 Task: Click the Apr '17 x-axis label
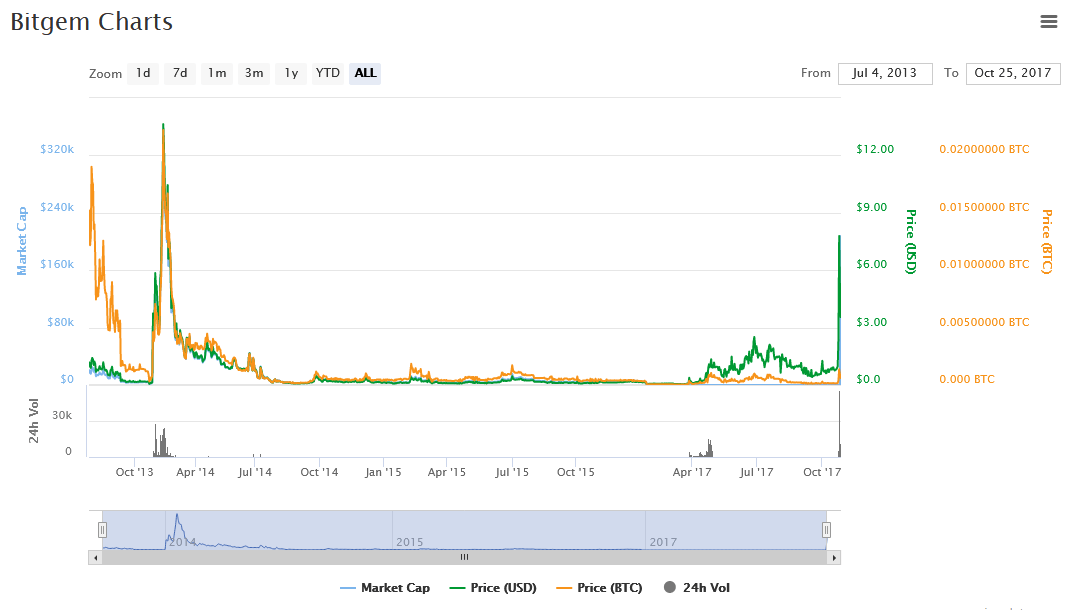point(692,472)
